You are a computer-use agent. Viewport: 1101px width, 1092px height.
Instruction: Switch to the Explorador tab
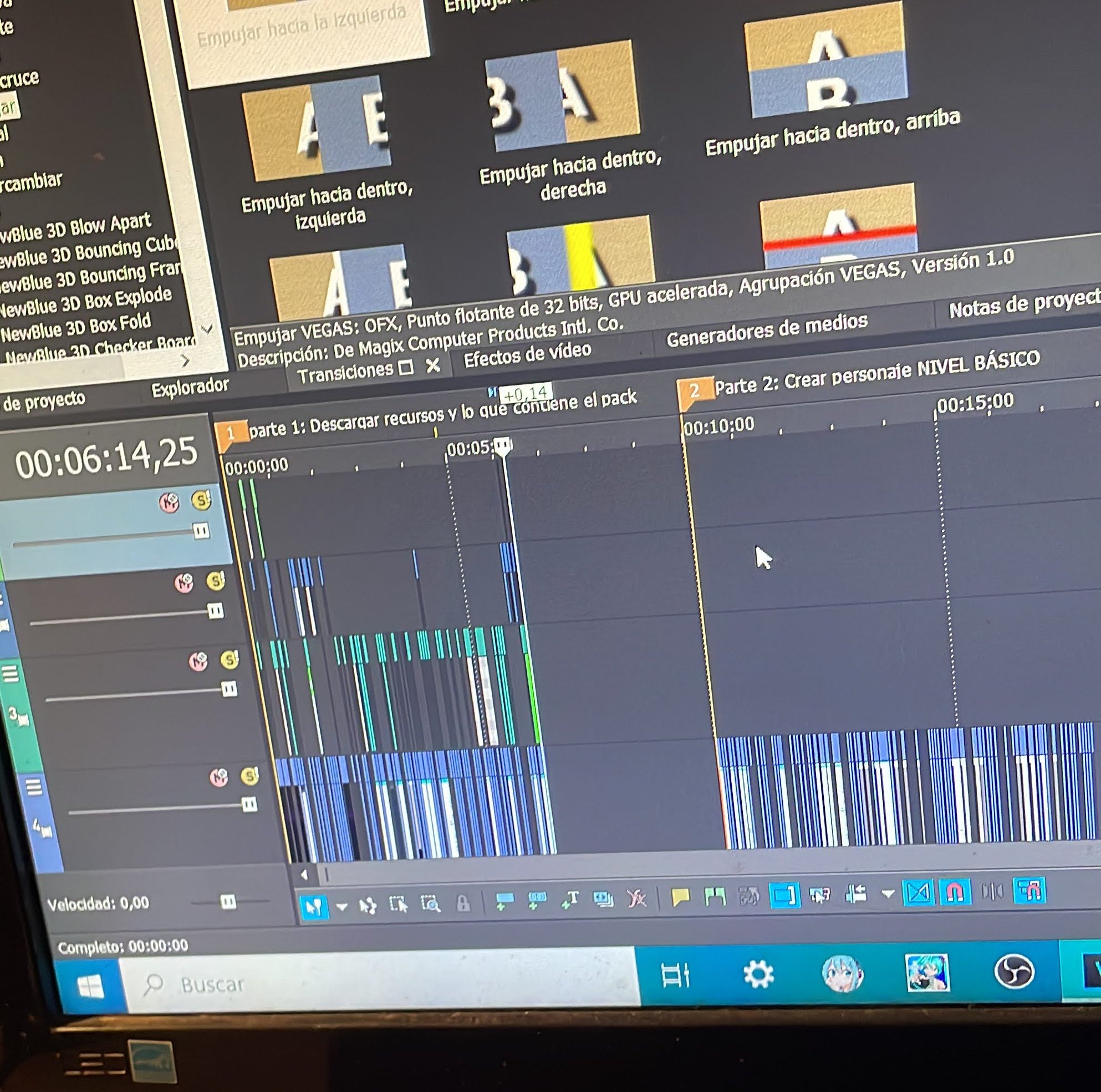click(190, 387)
